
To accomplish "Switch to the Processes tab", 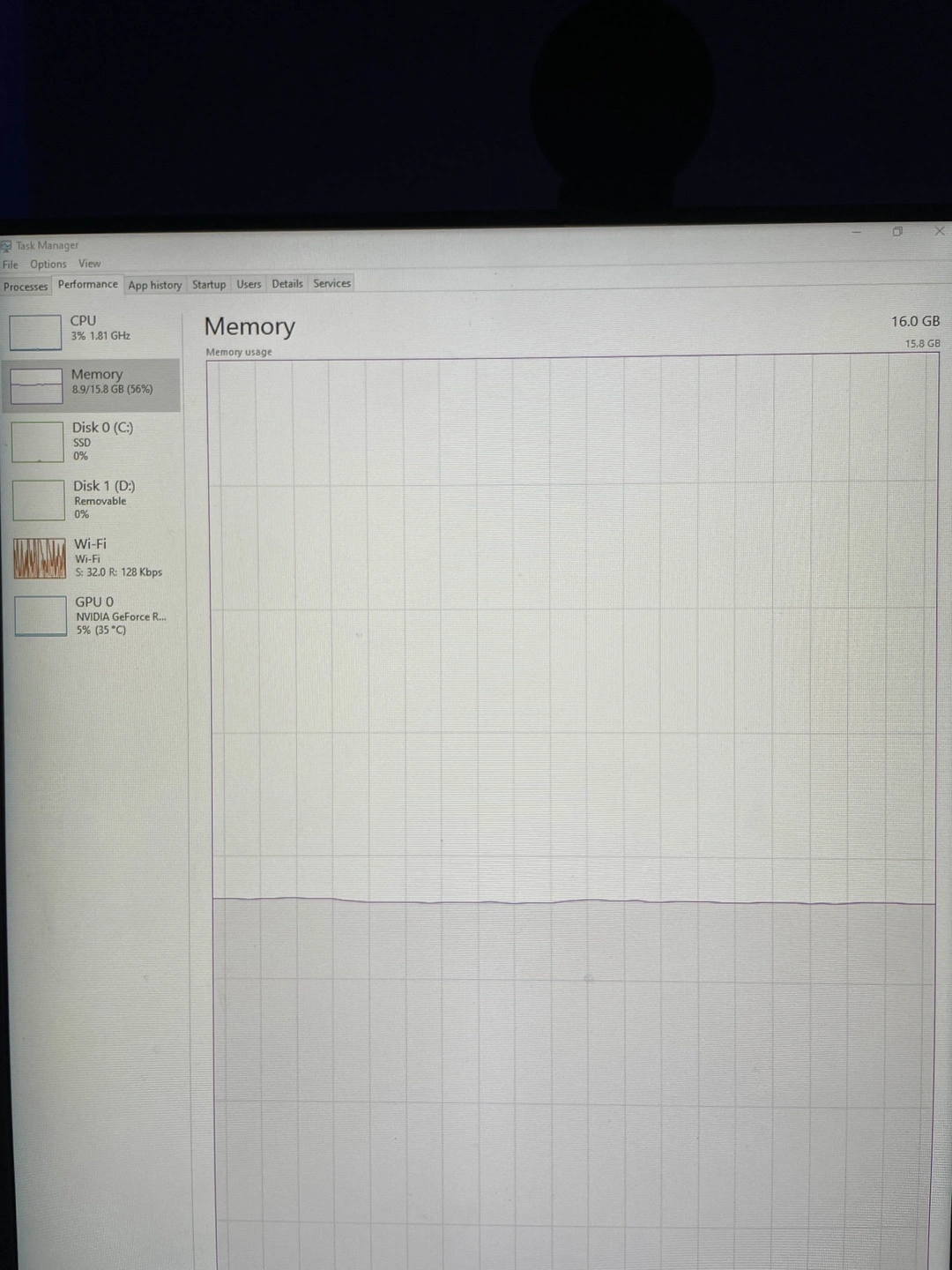I will click(x=26, y=287).
